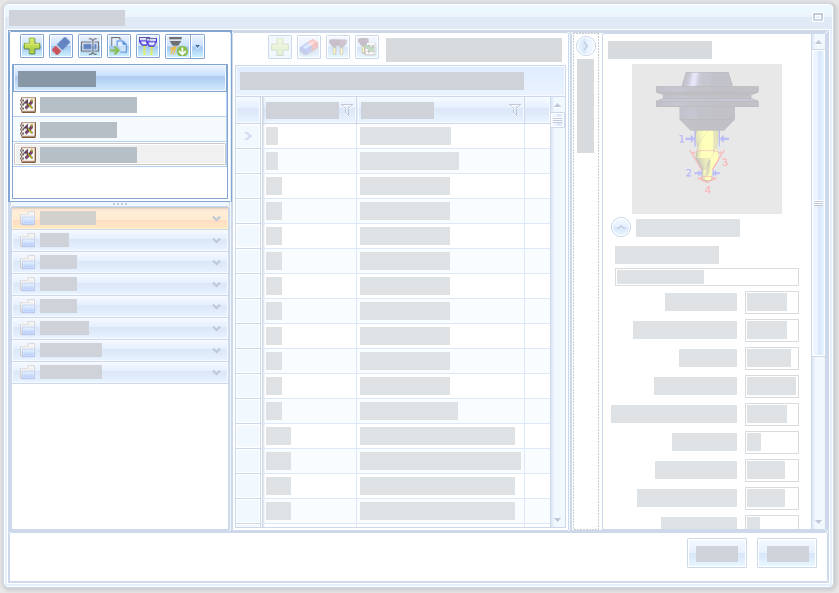839x593 pixels.
Task: Click the rename icon in left toolbar
Action: click(90, 46)
